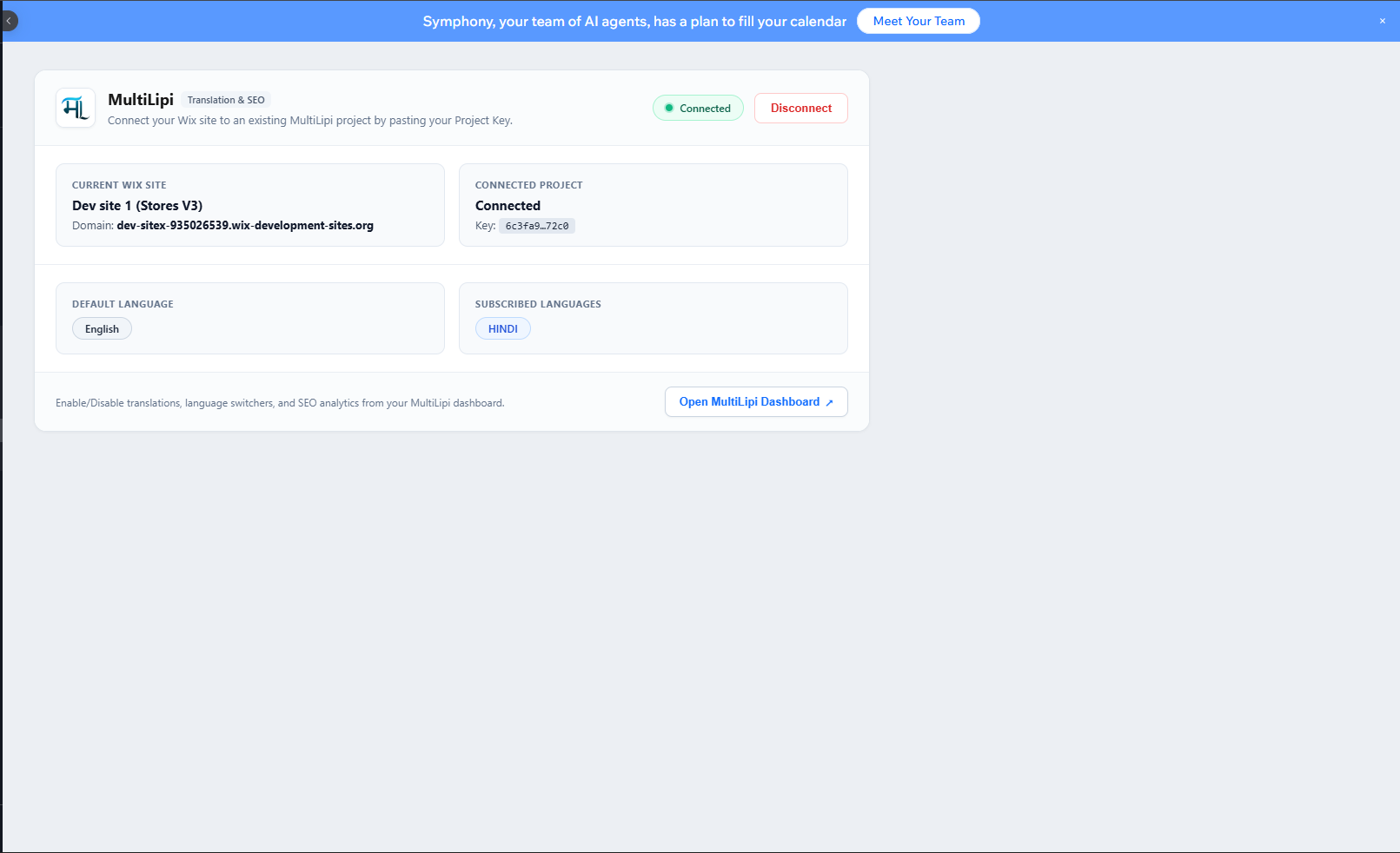Viewport: 1400px width, 853px height.
Task: Click the external arrow icon on Dashboard button
Action: pos(829,402)
